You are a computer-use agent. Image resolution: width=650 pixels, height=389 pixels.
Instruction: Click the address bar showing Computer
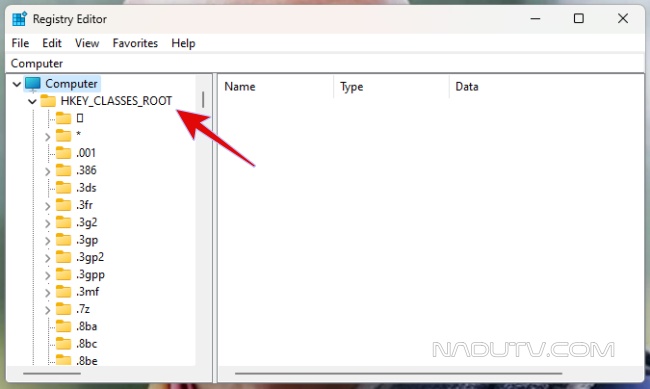(325, 63)
